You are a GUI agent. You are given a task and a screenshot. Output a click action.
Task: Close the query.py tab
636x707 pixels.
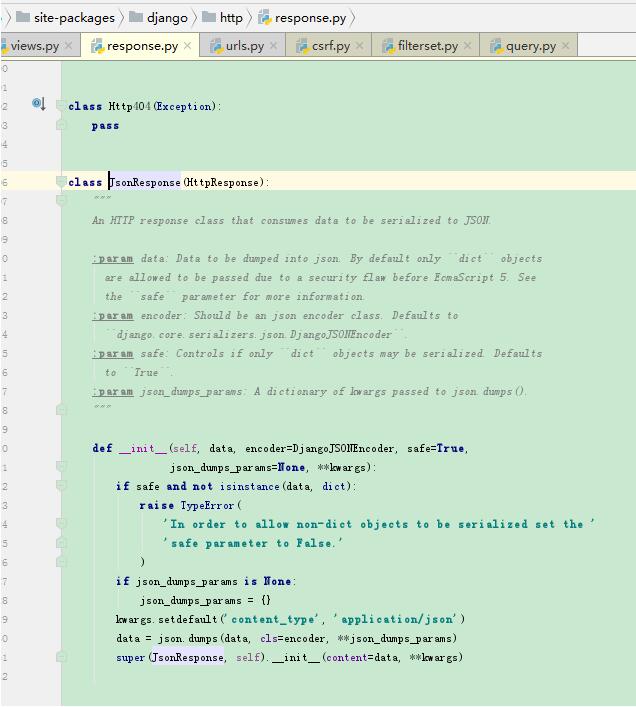coord(566,46)
